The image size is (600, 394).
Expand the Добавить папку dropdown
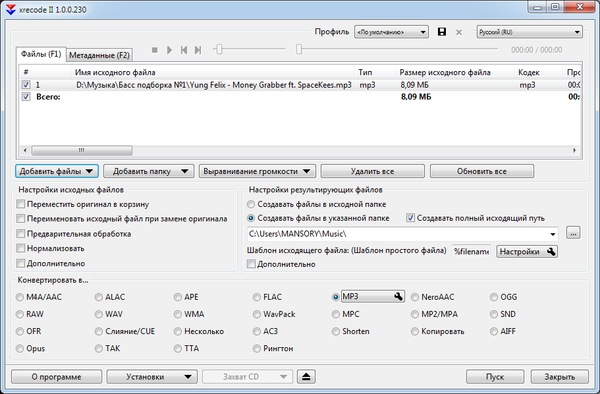coord(184,171)
